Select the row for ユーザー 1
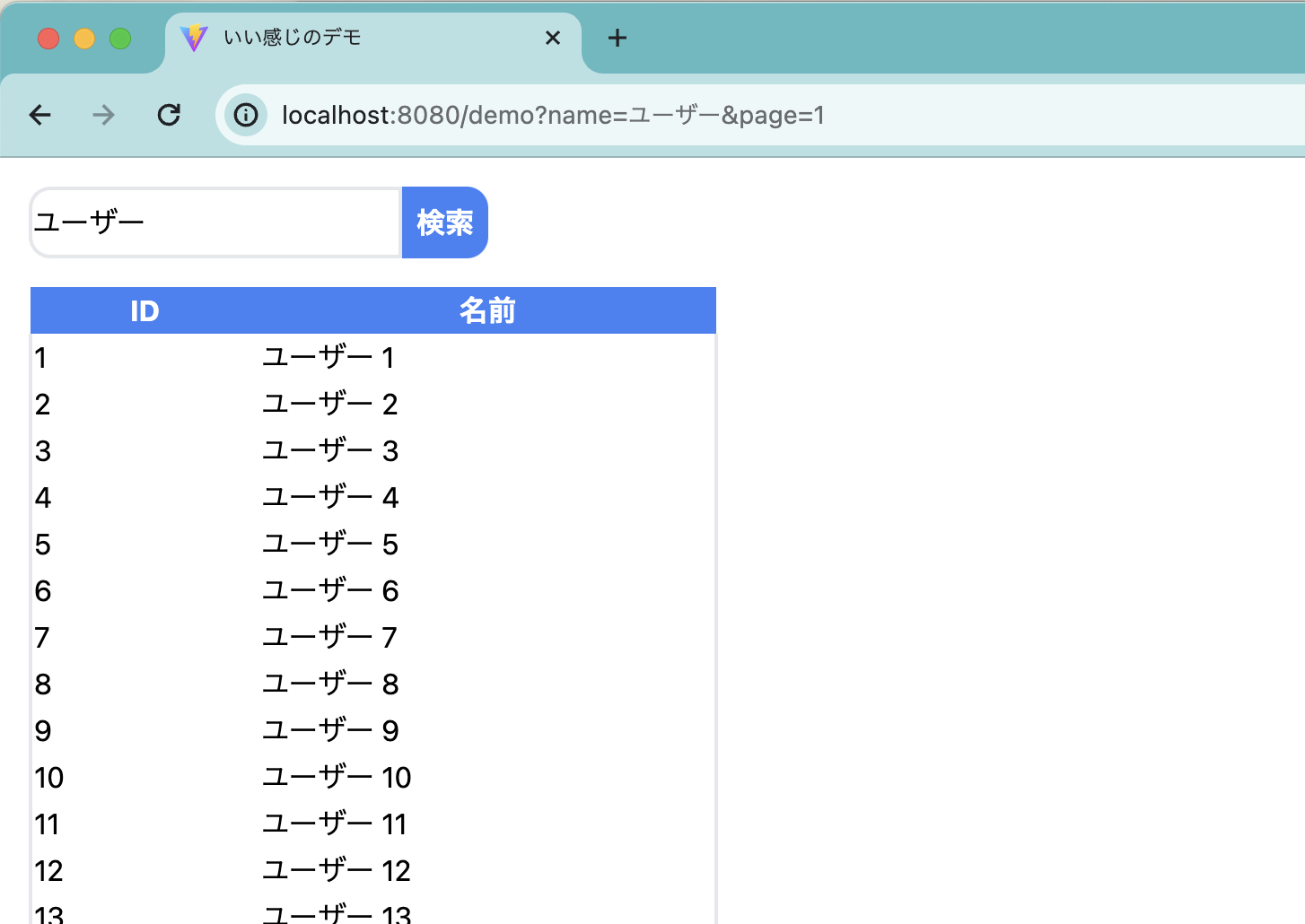Image resolution: width=1305 pixels, height=924 pixels. (x=328, y=357)
